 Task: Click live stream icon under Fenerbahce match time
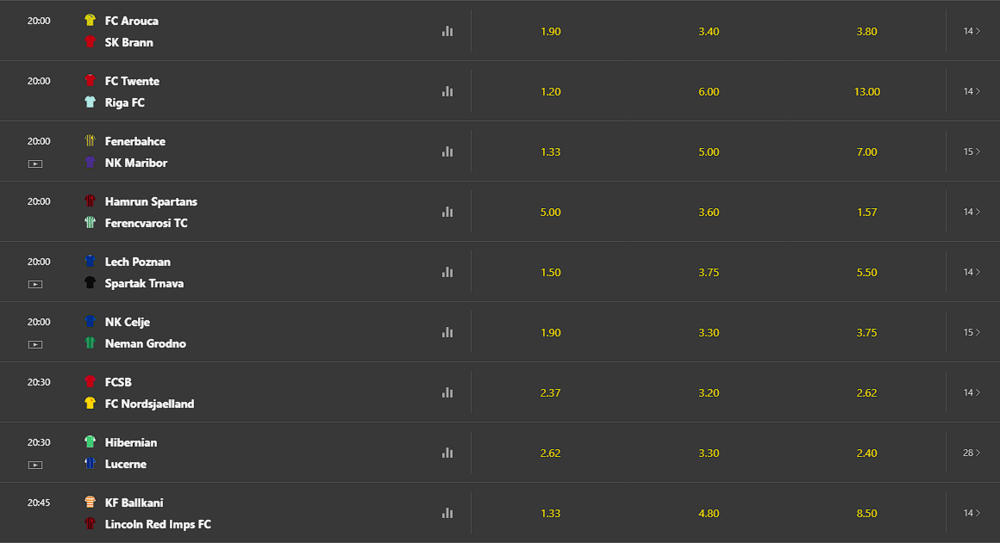pos(35,164)
